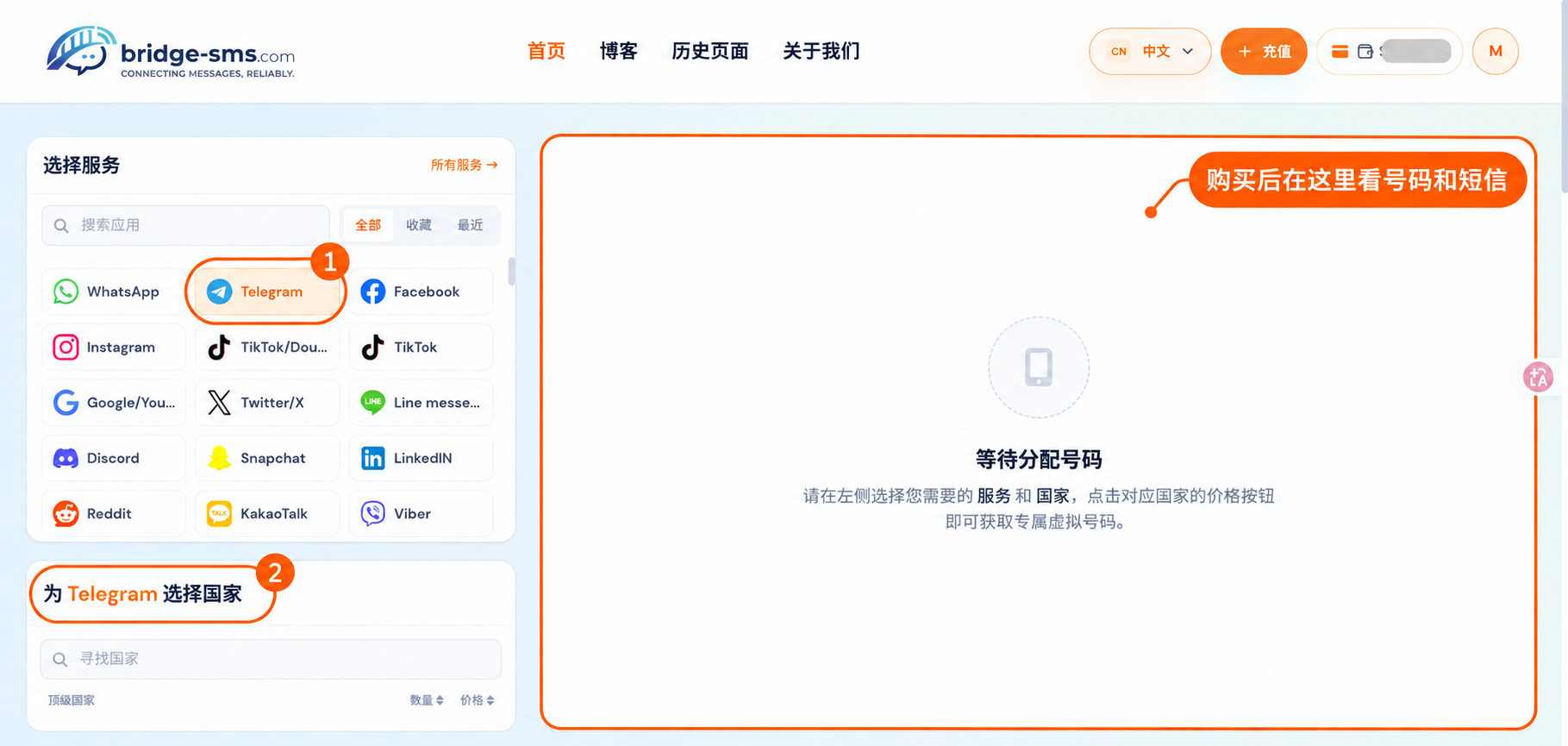Select the Google/You... service
The width and height of the screenshot is (1568, 746).
point(114,403)
